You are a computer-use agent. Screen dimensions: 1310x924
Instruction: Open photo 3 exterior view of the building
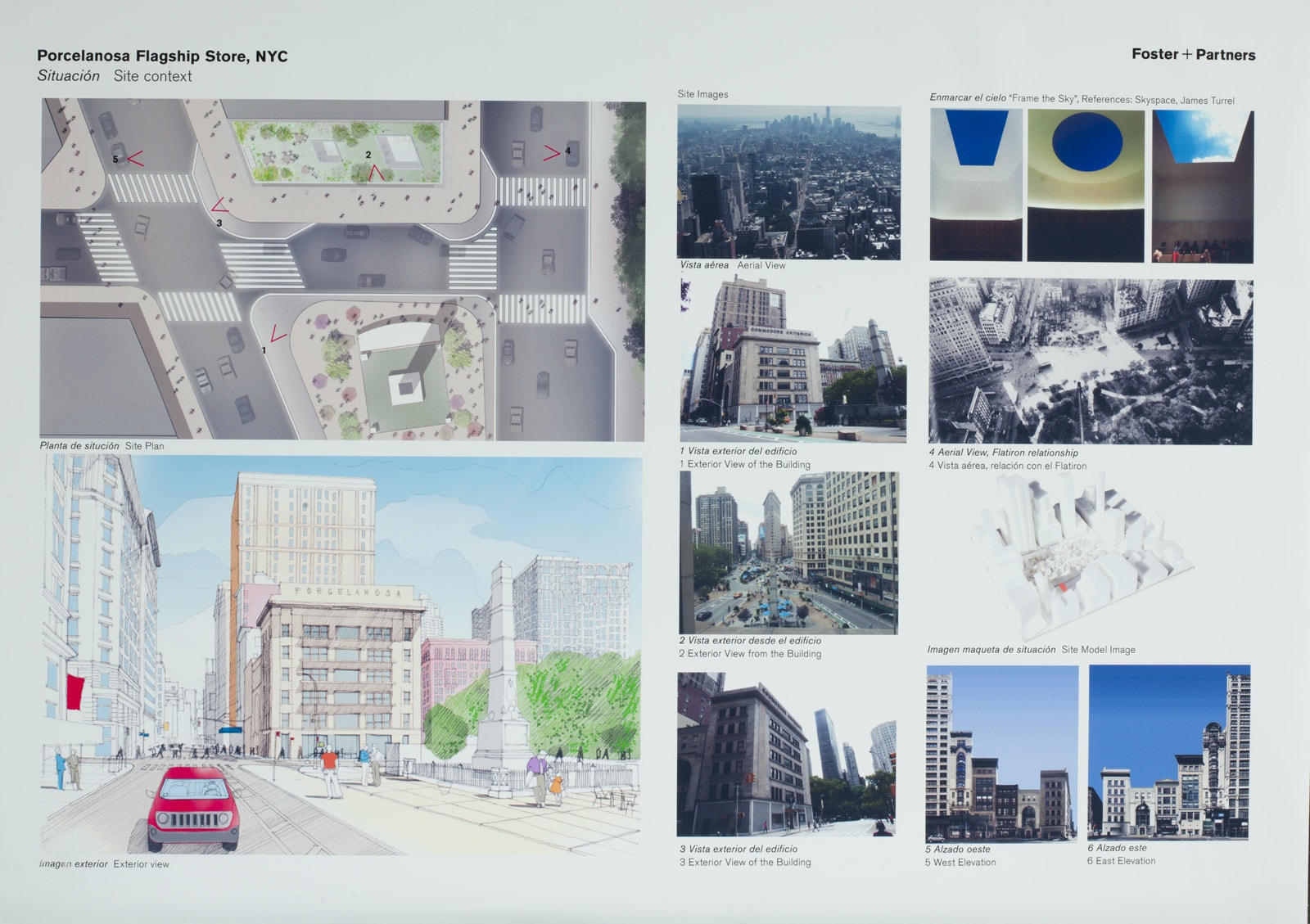tap(786, 754)
